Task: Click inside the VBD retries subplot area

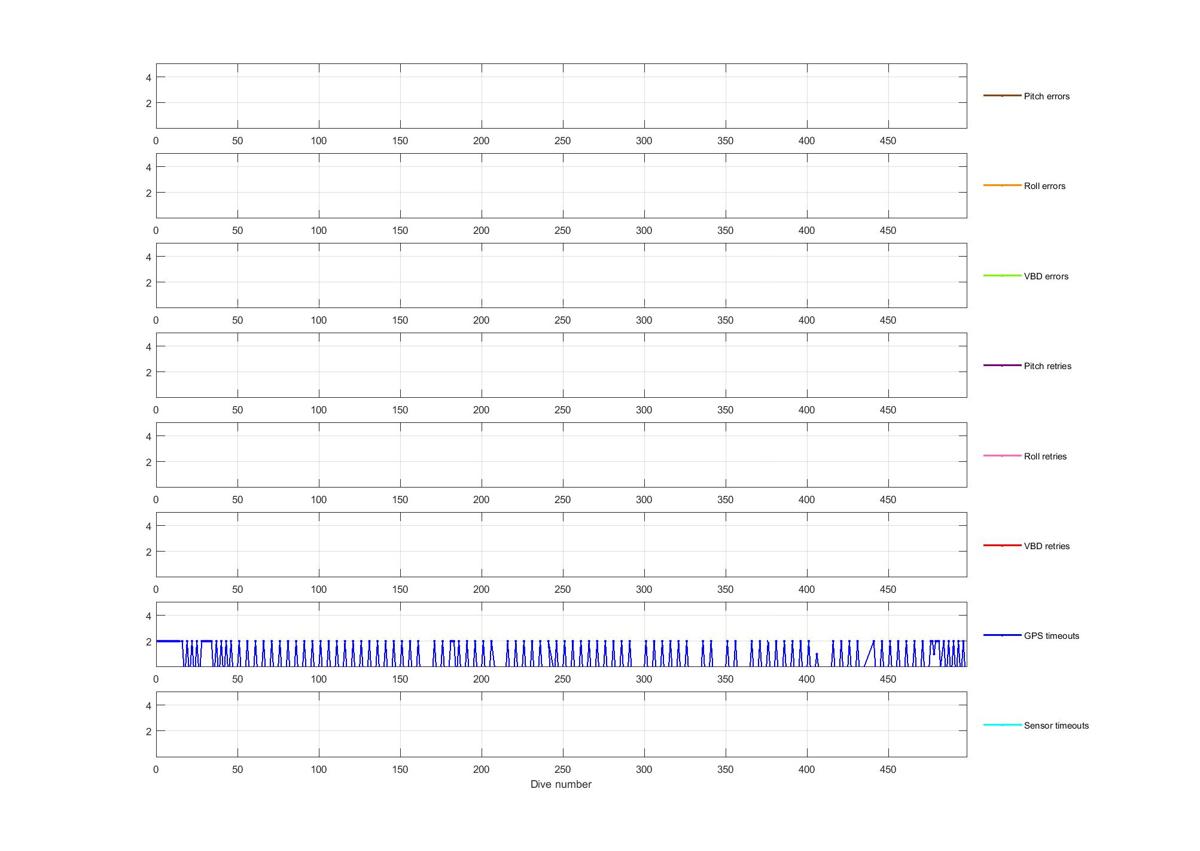Action: [x=561, y=545]
